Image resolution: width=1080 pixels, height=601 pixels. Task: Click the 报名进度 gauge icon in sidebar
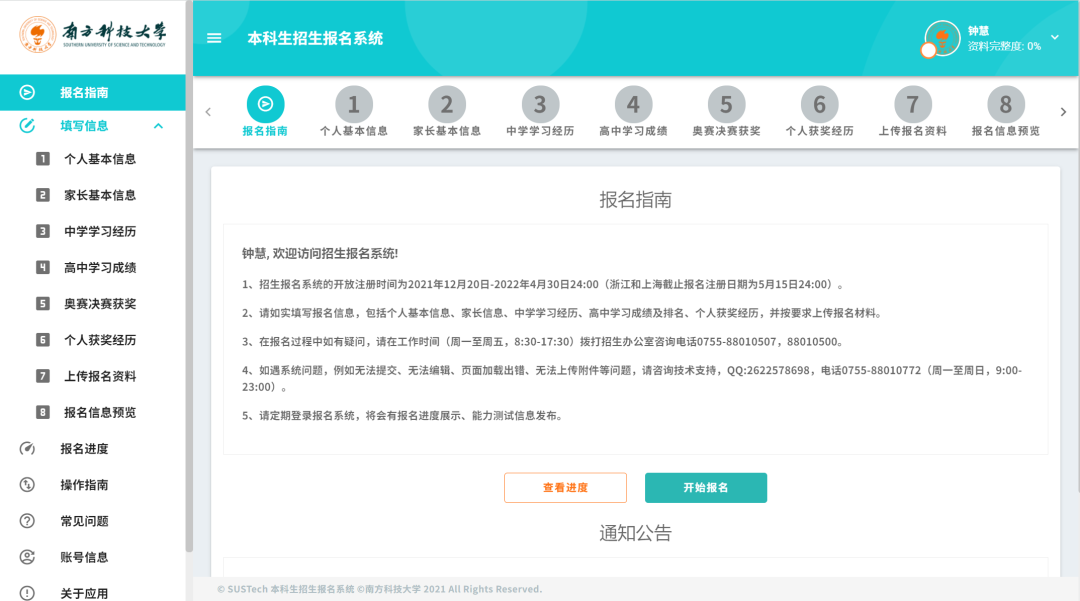pyautogui.click(x=27, y=449)
